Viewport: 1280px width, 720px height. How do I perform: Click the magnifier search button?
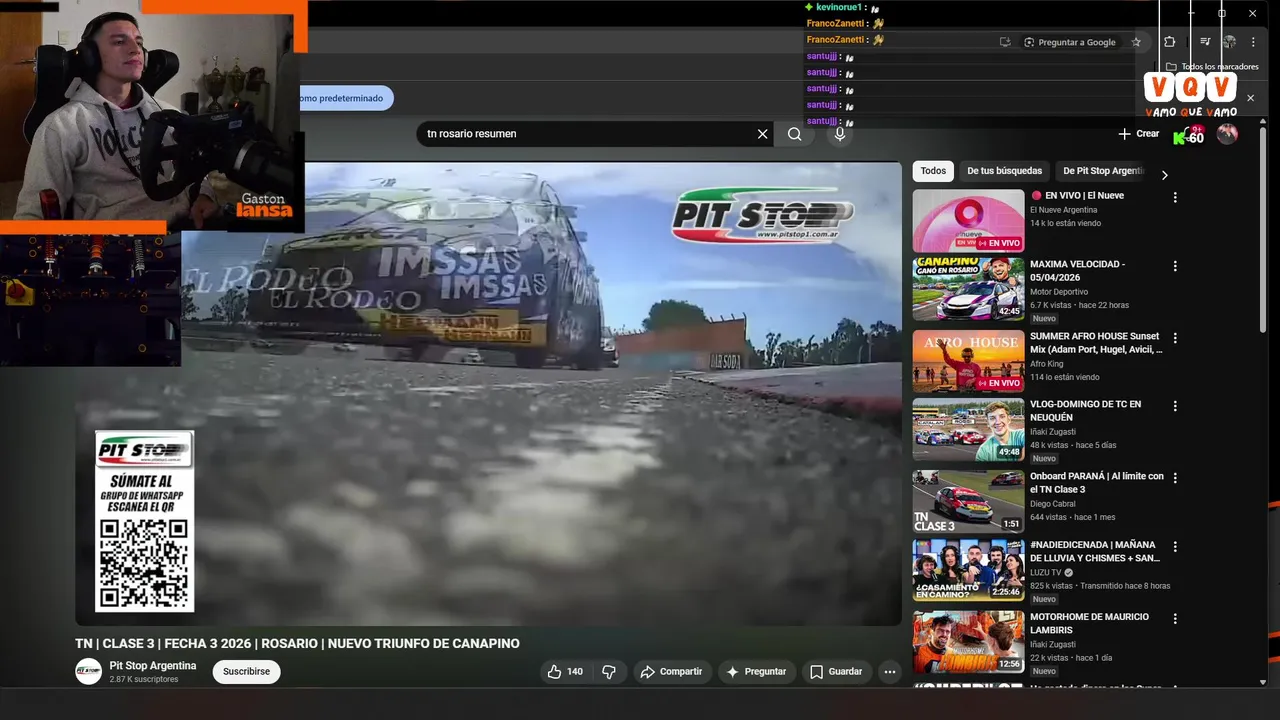coord(794,134)
